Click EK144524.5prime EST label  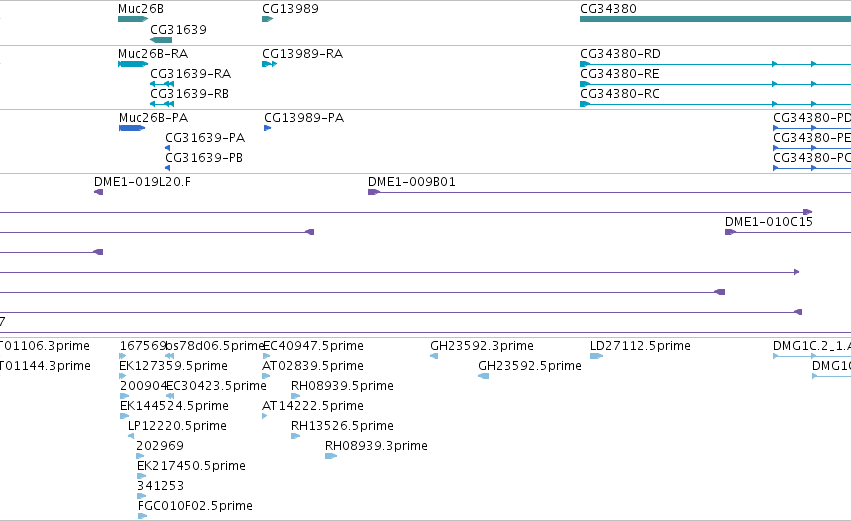pyautogui.click(x=174, y=406)
